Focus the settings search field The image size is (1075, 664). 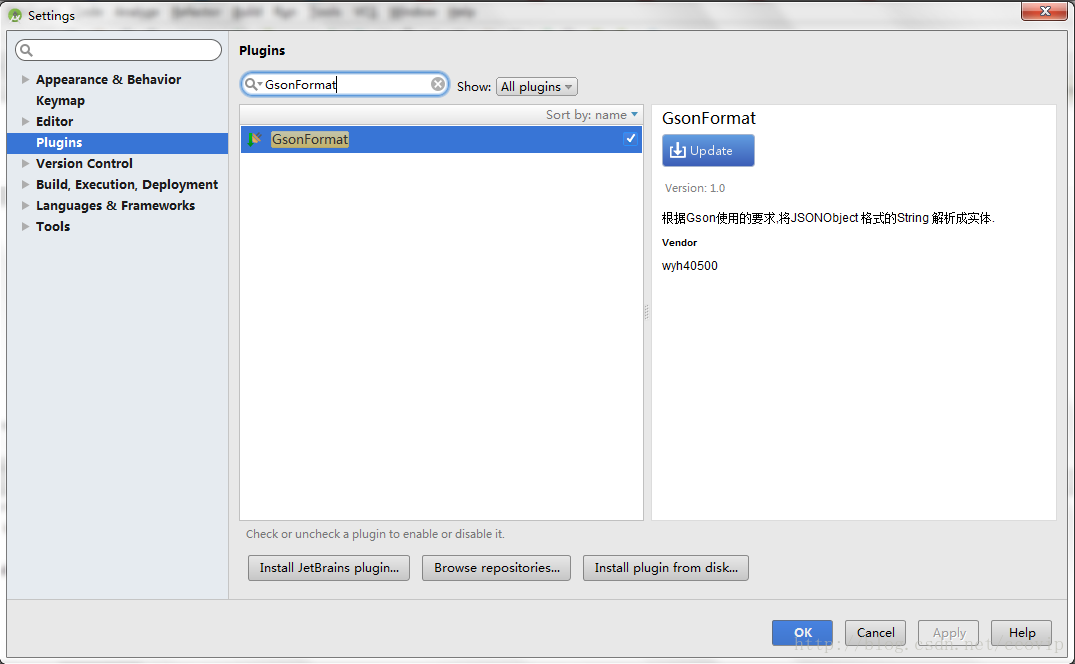119,50
